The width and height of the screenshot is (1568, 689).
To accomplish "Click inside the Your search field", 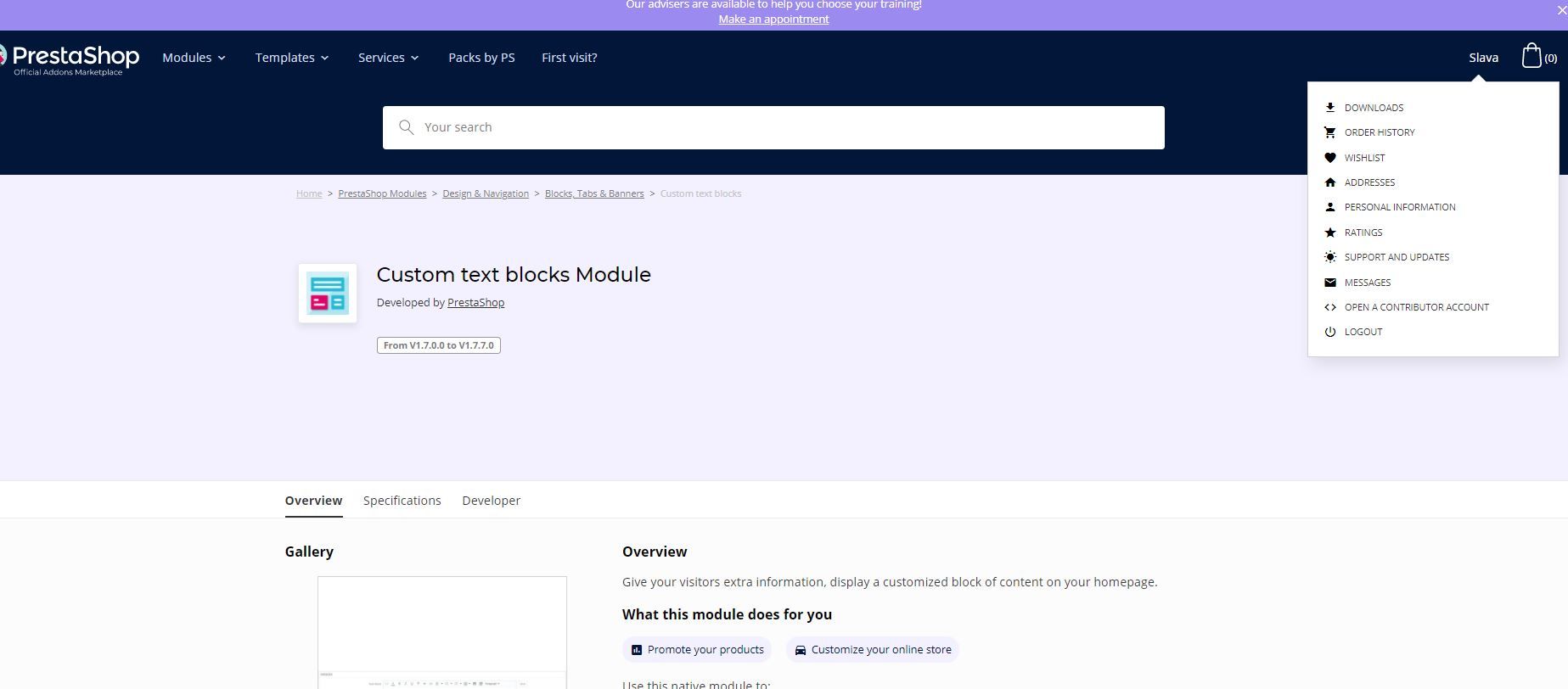I will [773, 127].
